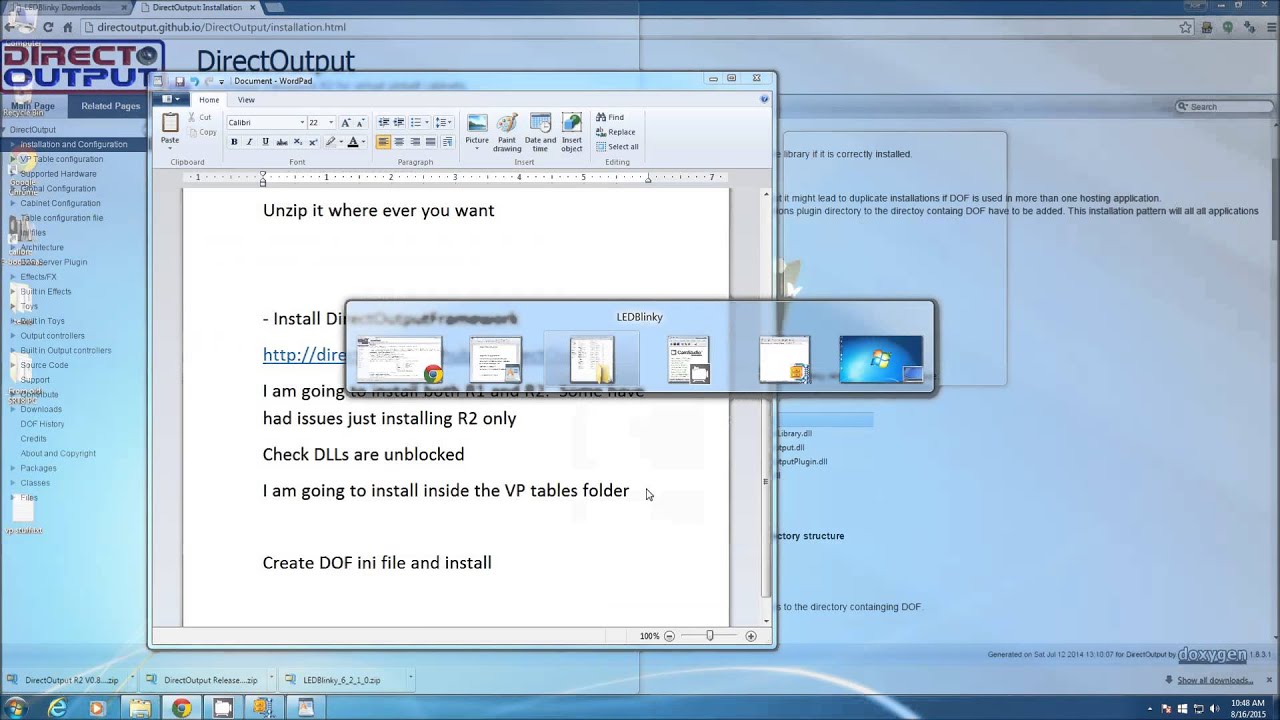
Task: Toggle Strikethrough formatting
Action: [281, 142]
